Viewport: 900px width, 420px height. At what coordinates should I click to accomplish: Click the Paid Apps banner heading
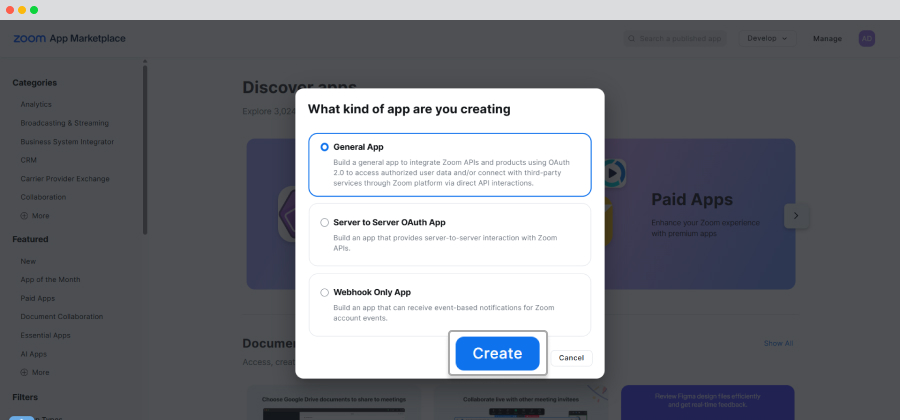tap(692, 200)
